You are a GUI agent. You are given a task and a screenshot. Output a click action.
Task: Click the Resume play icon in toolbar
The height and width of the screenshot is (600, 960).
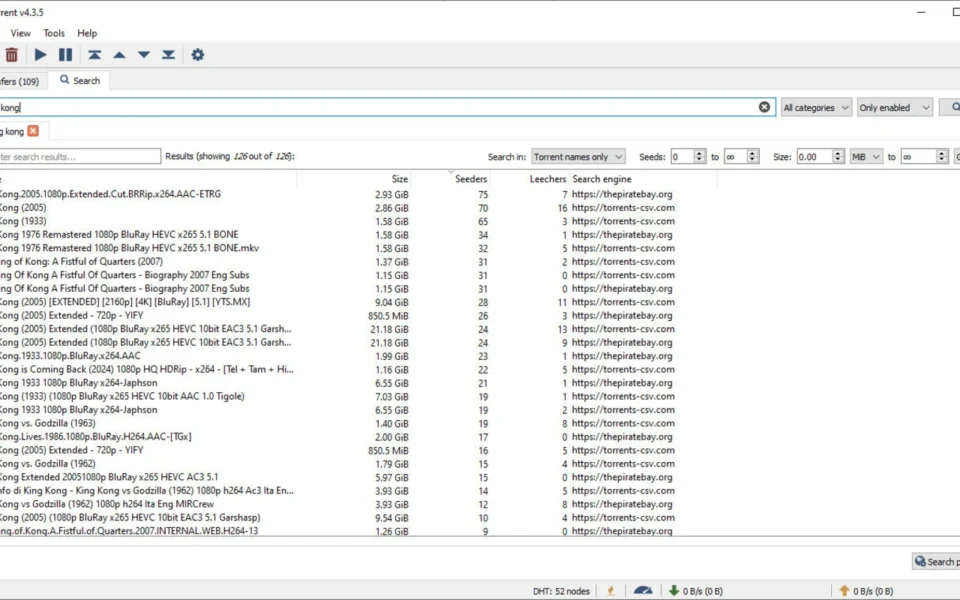coord(40,55)
